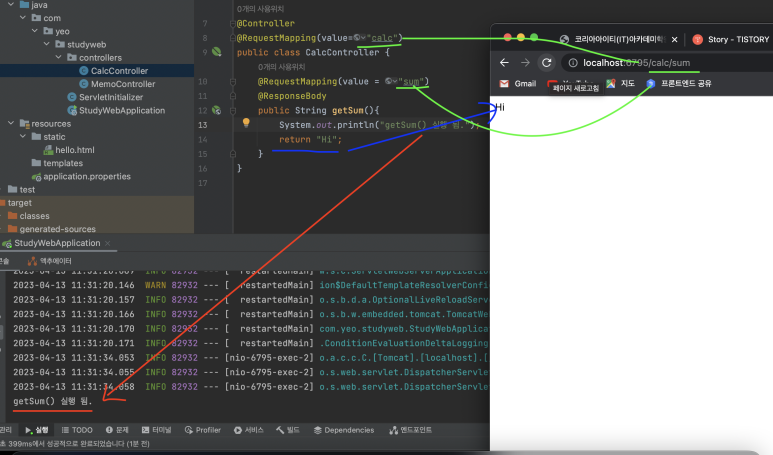The image size is (773, 455).
Task: Fold the CalcController class with the fold marker
Action: click(x=233, y=23)
